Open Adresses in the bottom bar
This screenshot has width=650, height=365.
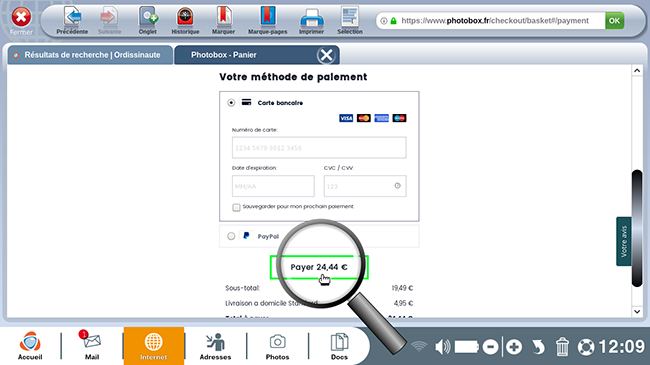coord(215,346)
